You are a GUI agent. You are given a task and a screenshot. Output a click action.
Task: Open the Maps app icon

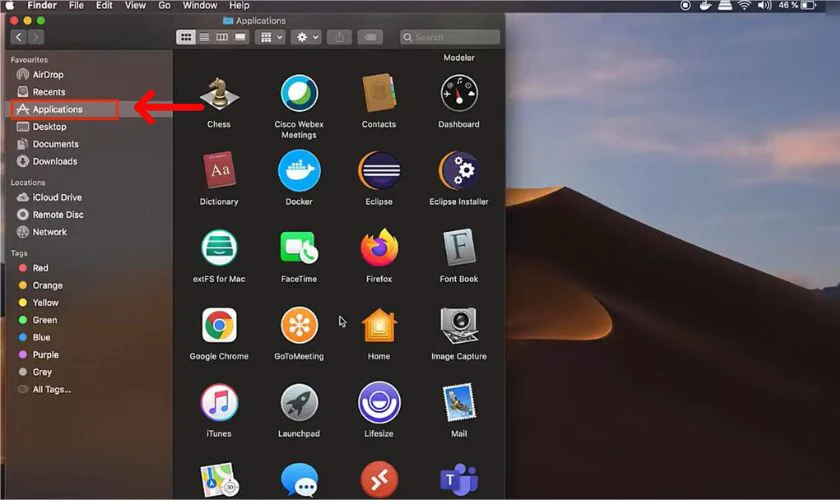coord(219,480)
